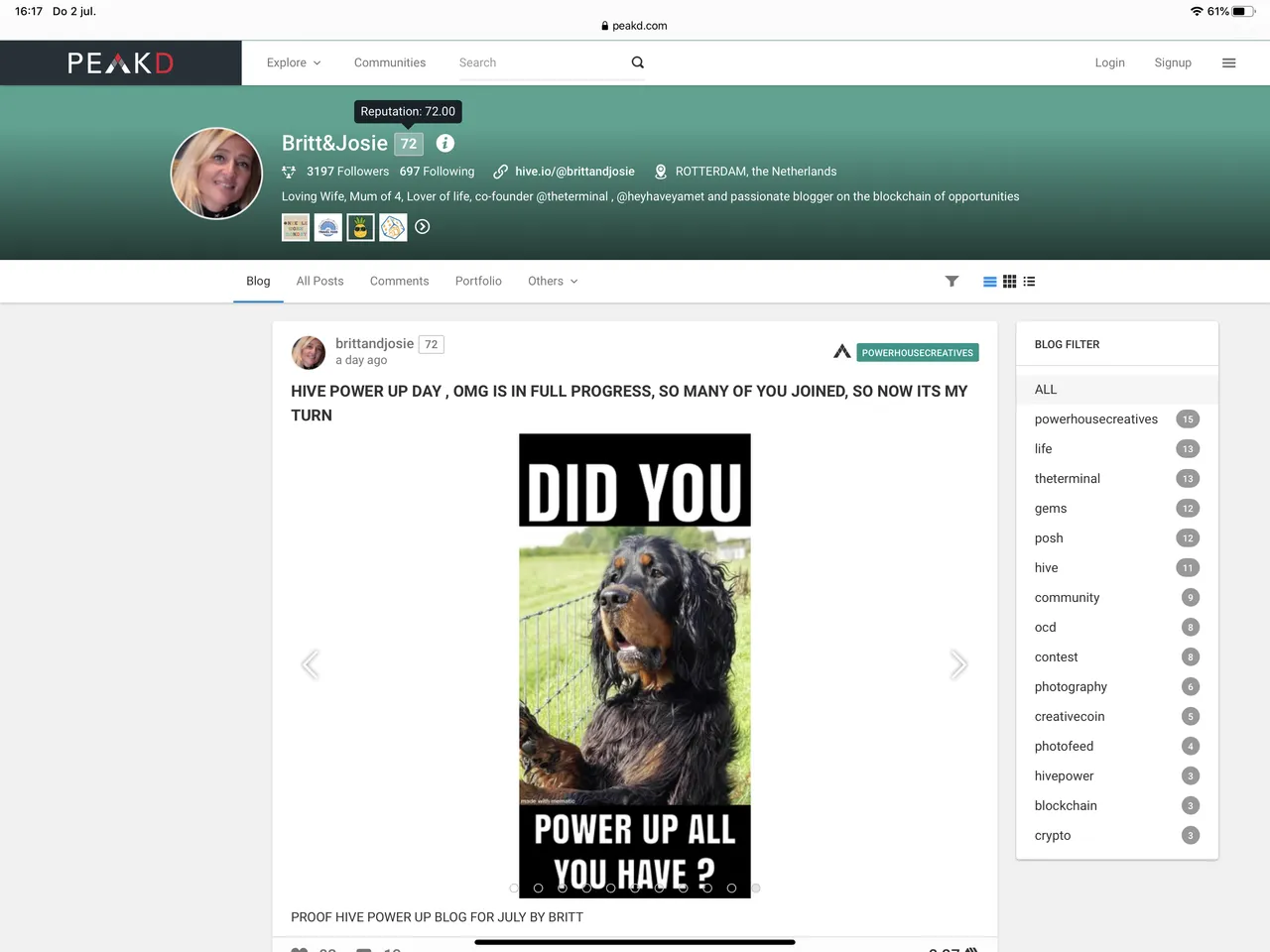
Task: Open the Portfolio tab
Action: click(478, 282)
